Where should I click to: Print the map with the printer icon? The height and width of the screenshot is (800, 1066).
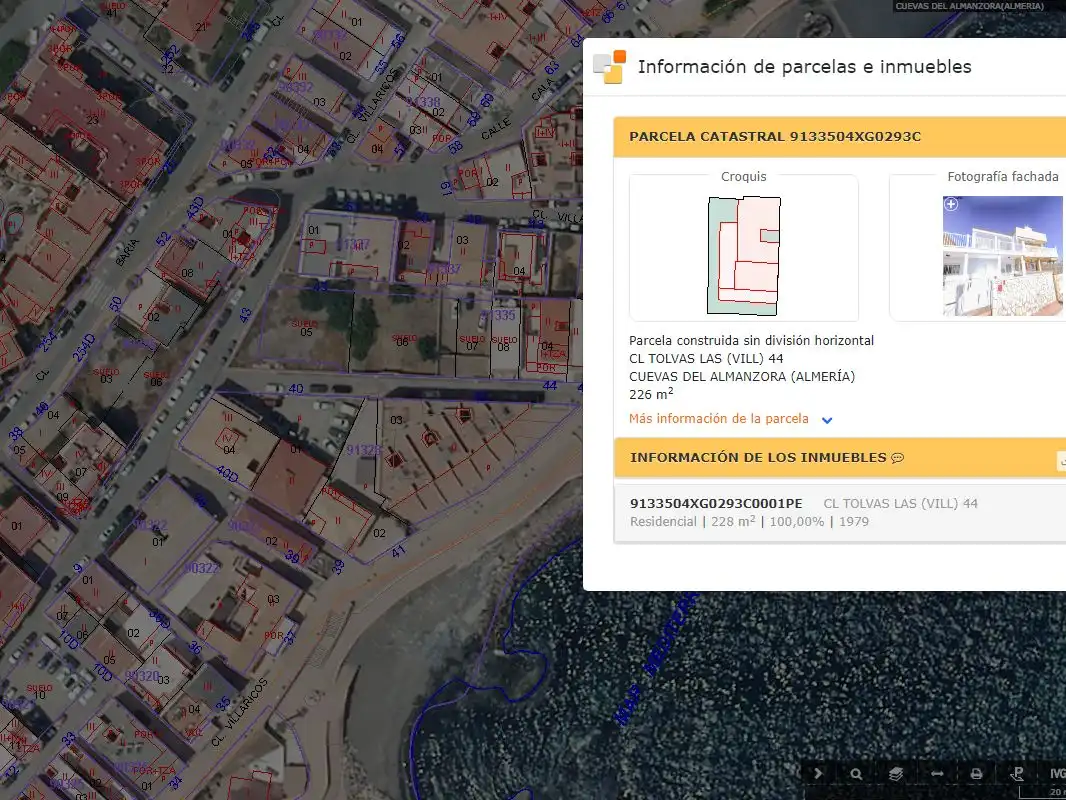(976, 773)
